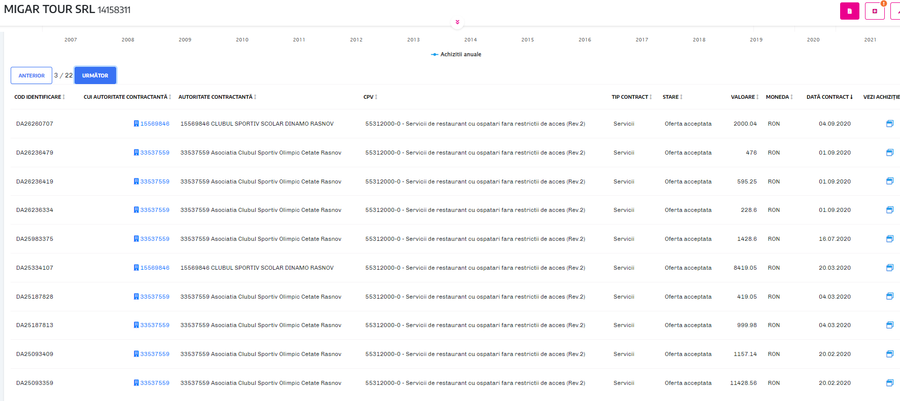Open acquisition details icon for DA25983375
The image size is (900, 401).
pos(890,238)
